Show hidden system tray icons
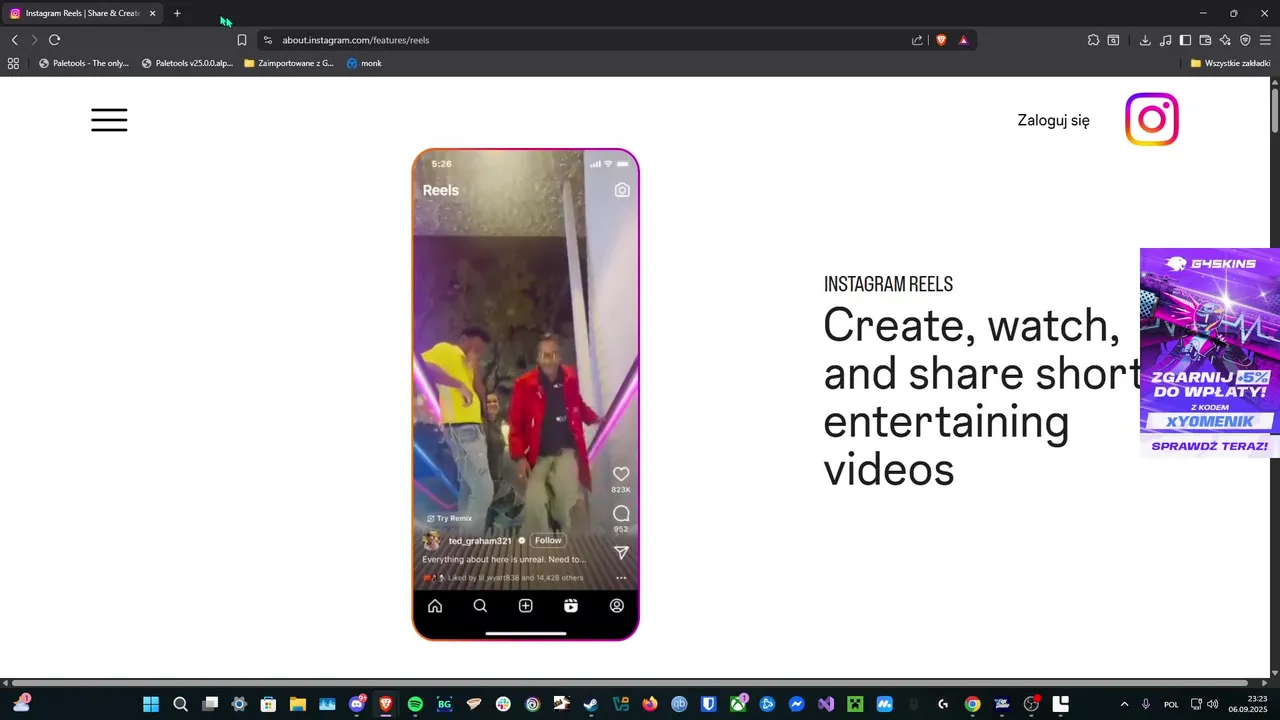 (x=1124, y=704)
